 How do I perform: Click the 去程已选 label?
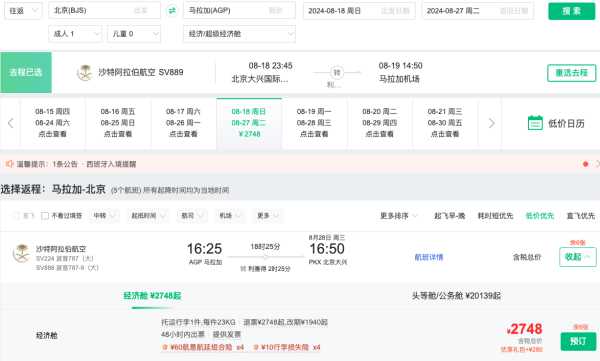(26, 72)
